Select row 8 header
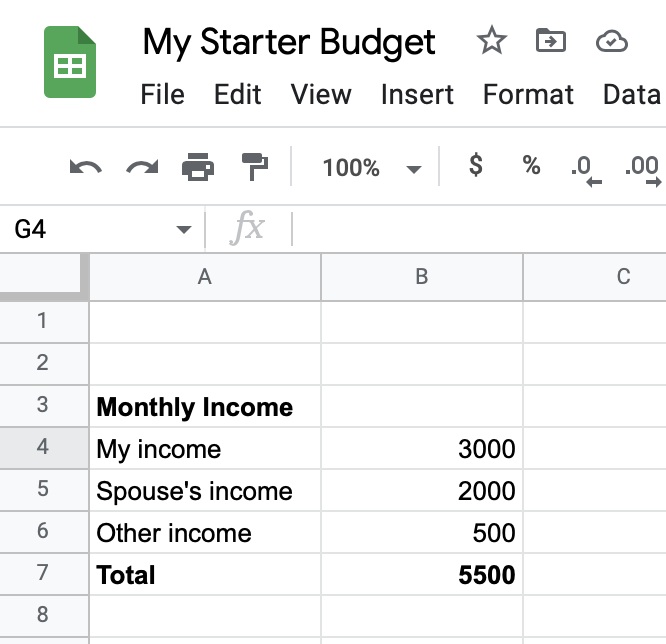 click(x=44, y=616)
